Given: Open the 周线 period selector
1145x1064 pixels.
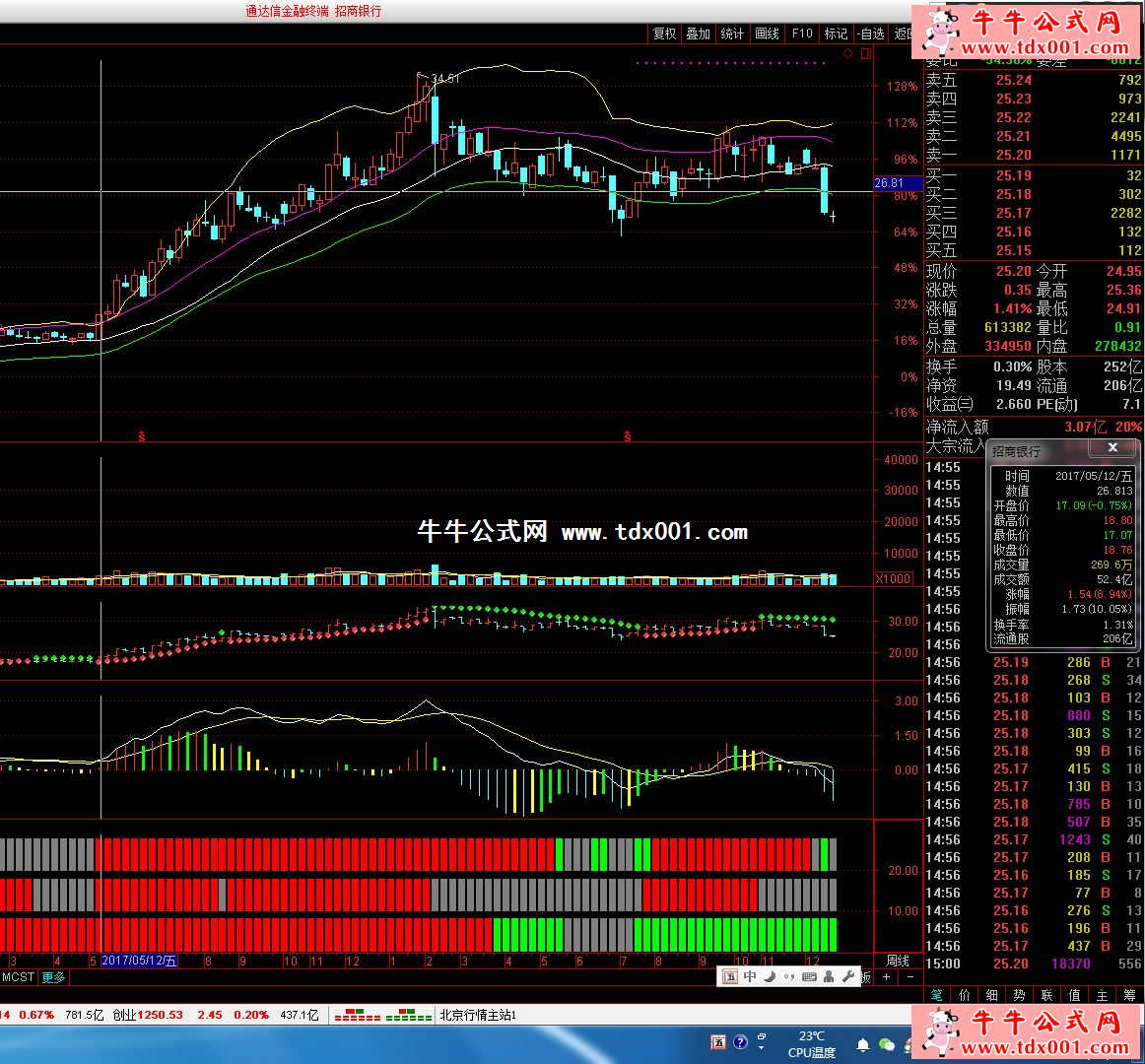Looking at the screenshot, I should tap(898, 961).
